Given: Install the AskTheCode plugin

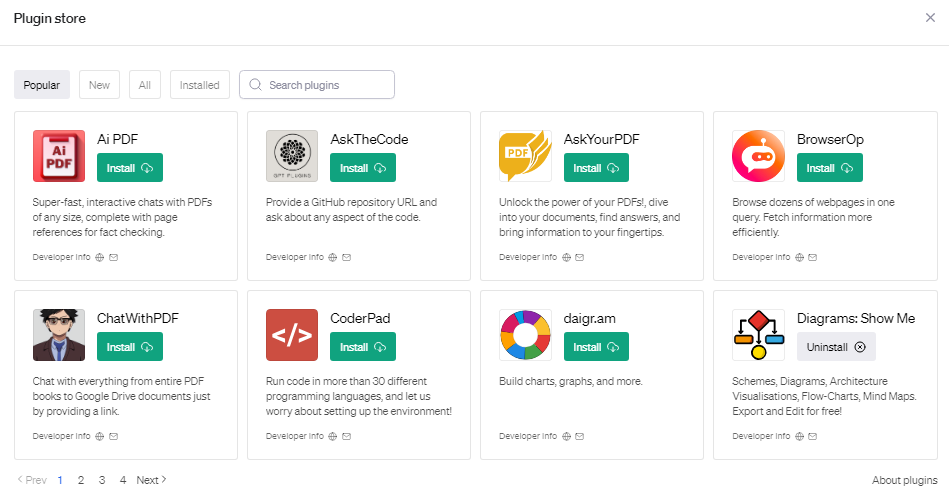Looking at the screenshot, I should (x=363, y=168).
